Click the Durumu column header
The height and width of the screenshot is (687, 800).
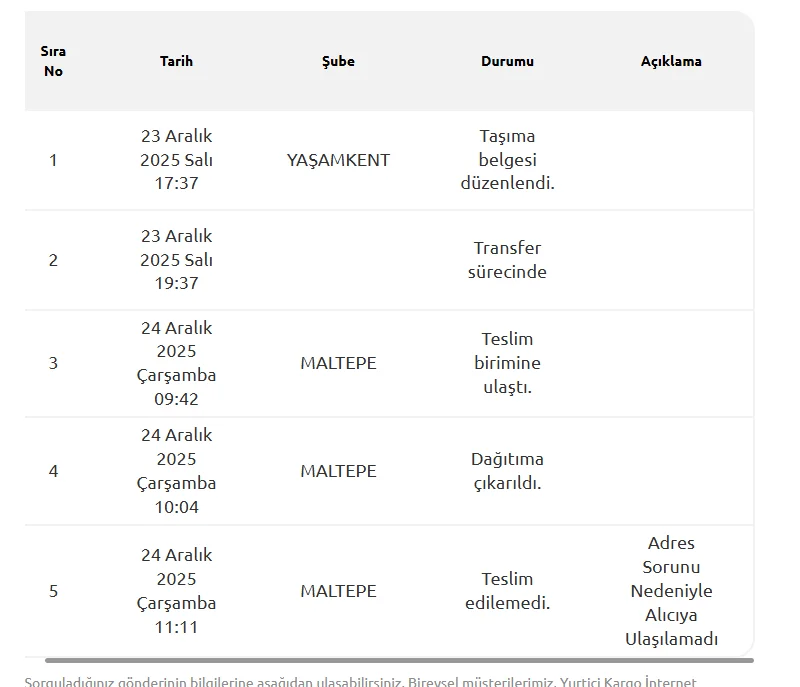(x=507, y=61)
